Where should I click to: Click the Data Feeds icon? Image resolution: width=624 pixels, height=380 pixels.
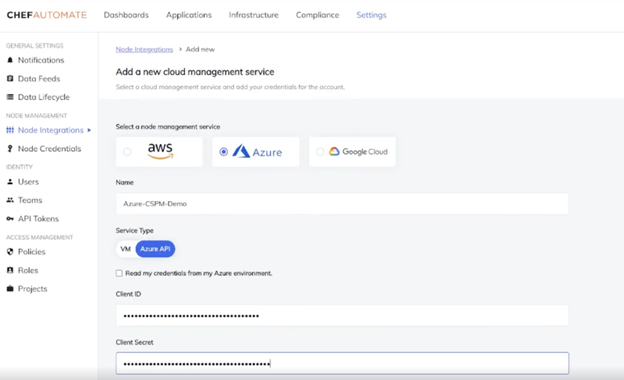tap(10, 78)
